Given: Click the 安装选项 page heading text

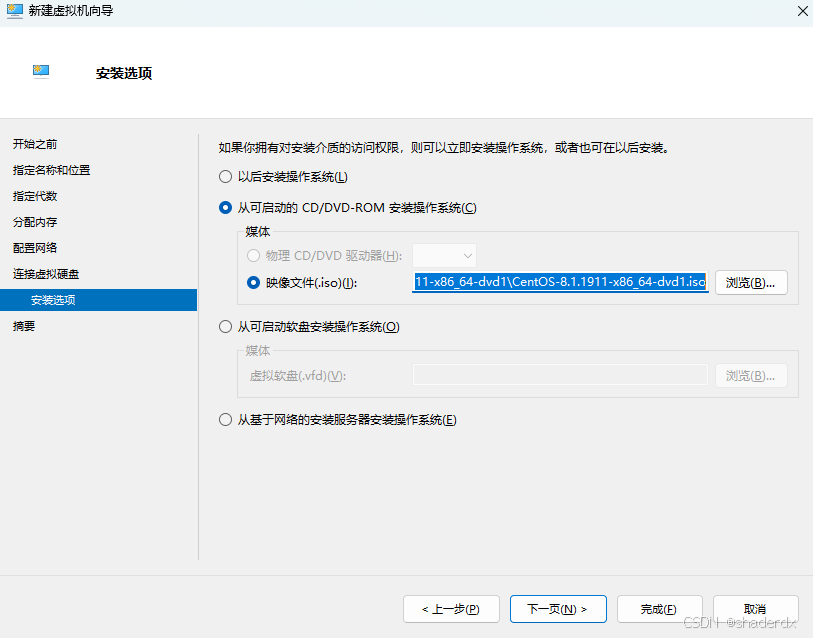Looking at the screenshot, I should tap(124, 73).
